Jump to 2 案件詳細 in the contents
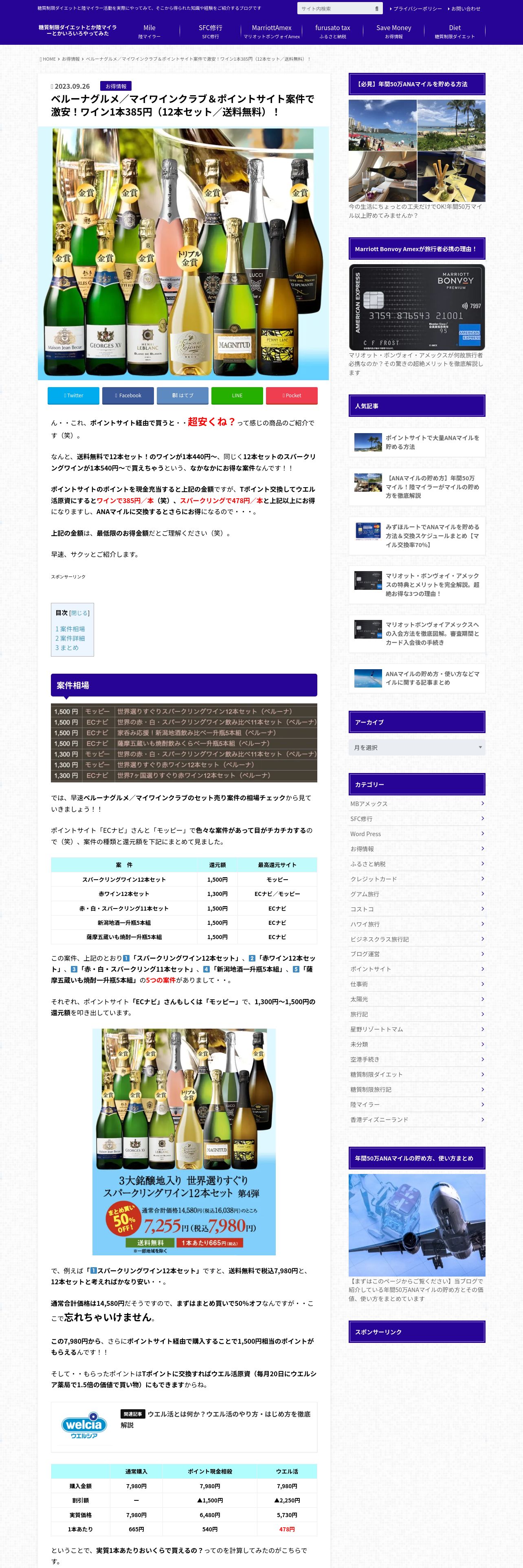This screenshot has width=523, height=1568. pyautogui.click(x=70, y=639)
